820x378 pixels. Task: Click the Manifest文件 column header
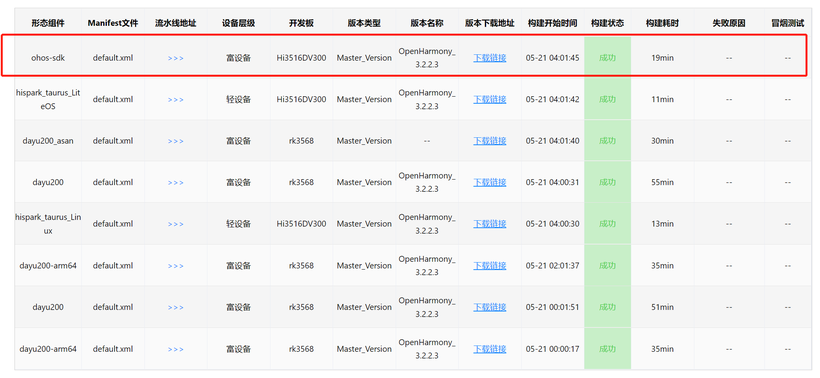(113, 24)
